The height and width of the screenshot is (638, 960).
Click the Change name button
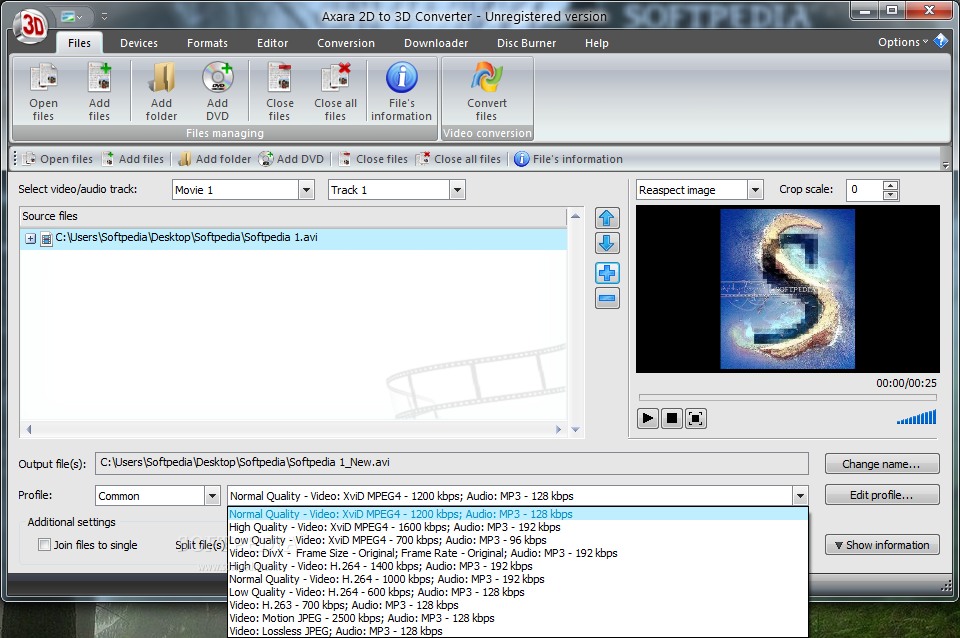[882, 464]
